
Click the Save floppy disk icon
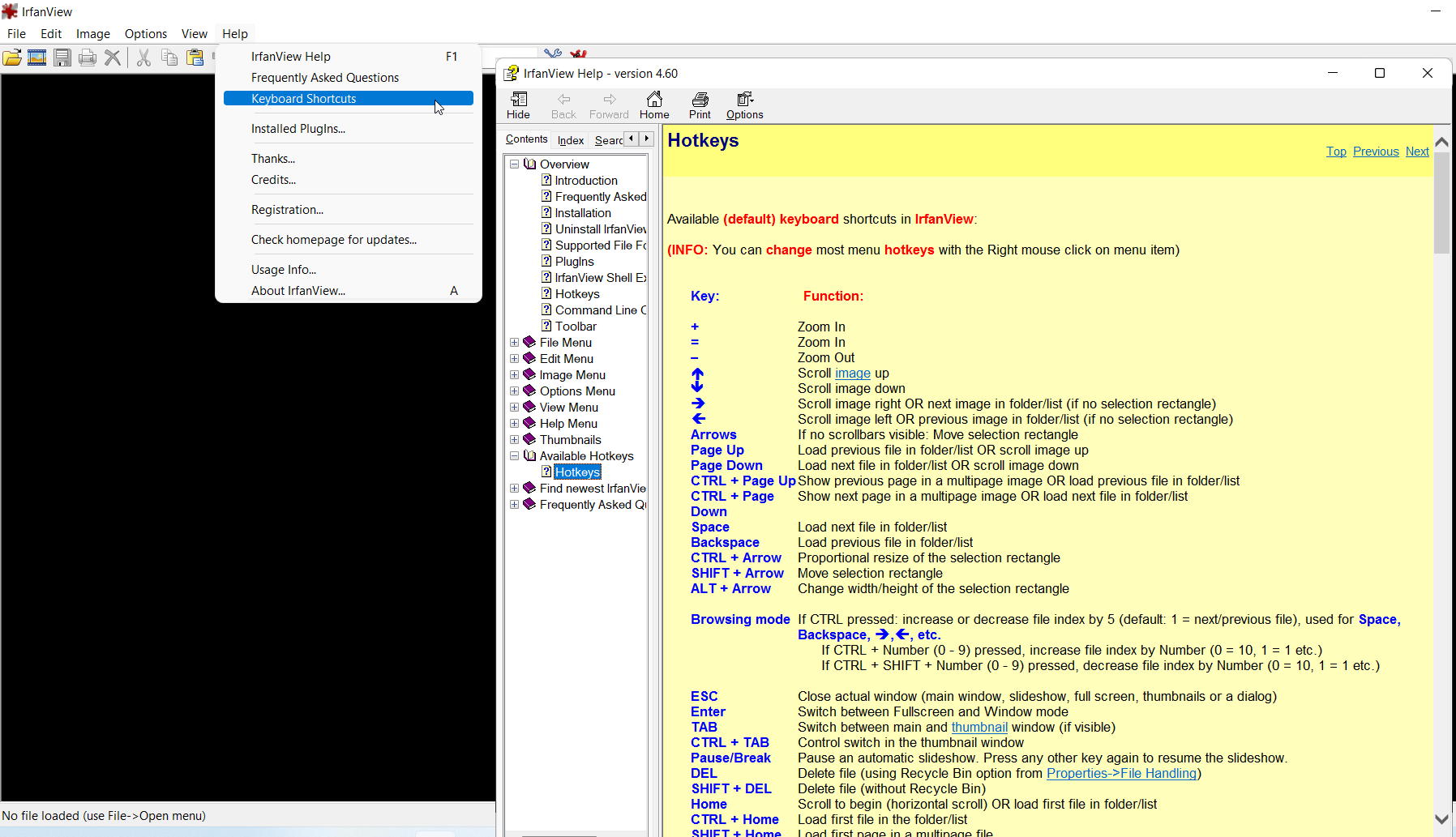click(x=62, y=58)
